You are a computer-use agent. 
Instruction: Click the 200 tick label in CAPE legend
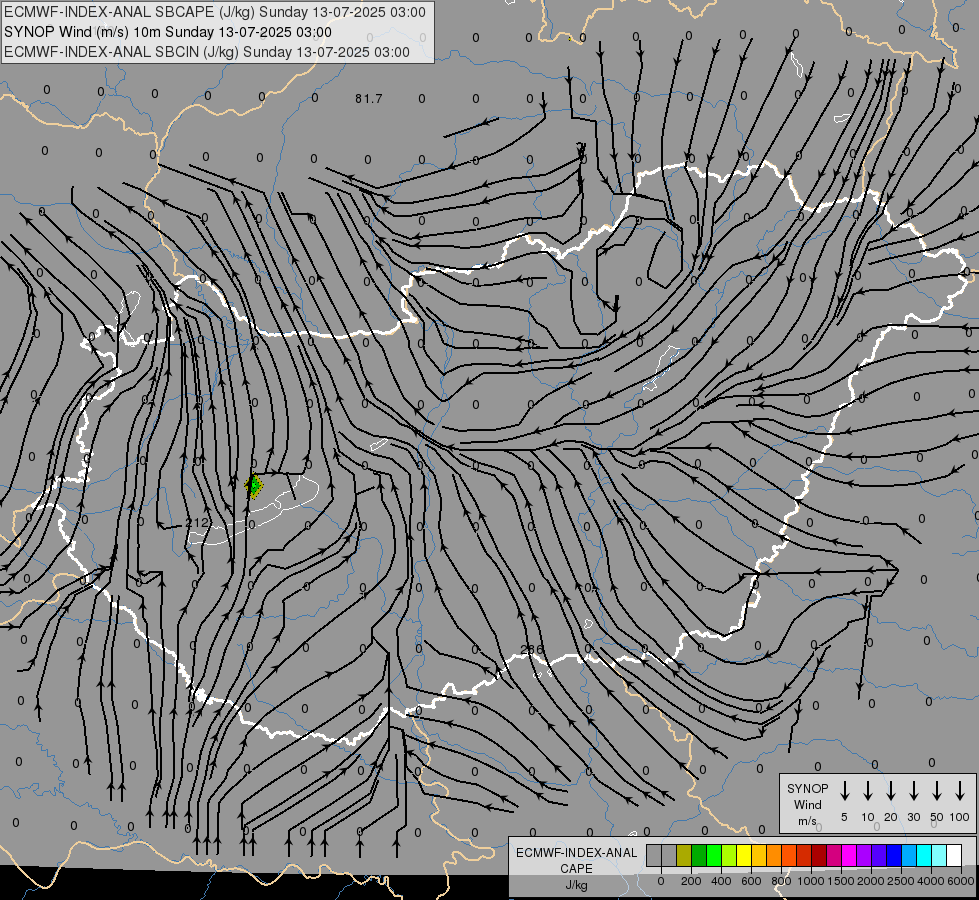691,881
